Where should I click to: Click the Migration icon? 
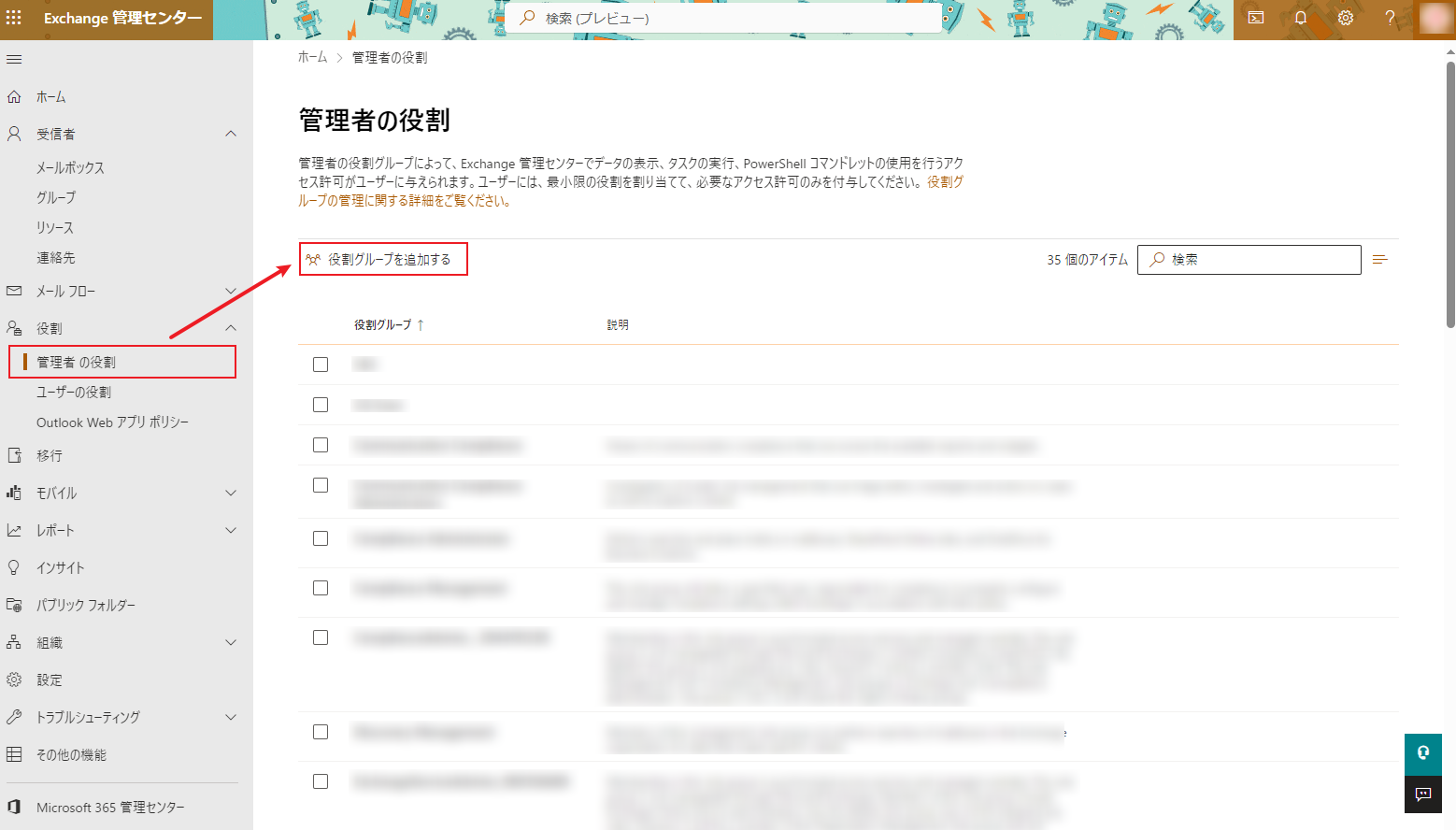coord(14,455)
